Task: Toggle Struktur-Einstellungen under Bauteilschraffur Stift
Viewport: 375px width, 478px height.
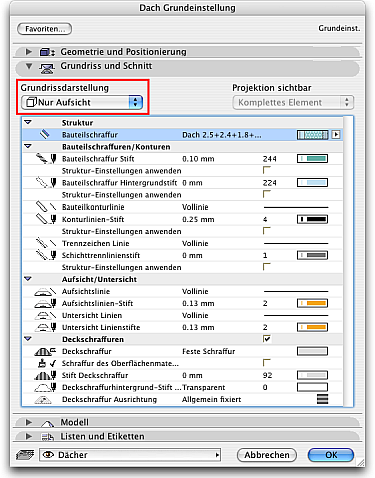Action: (266, 170)
